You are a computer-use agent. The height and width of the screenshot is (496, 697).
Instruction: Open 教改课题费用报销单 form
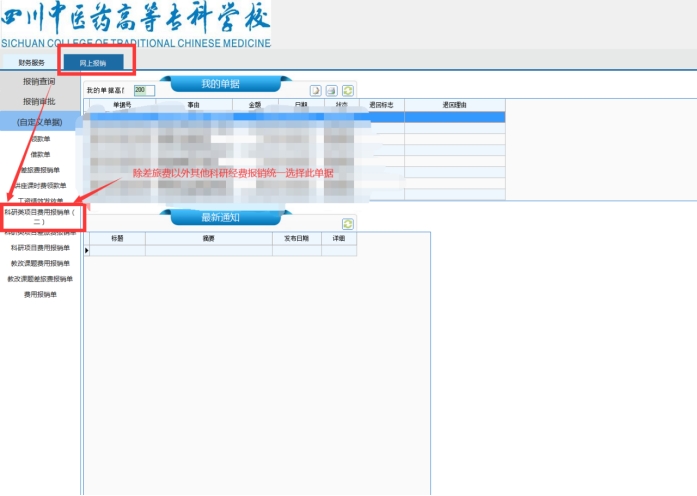pyautogui.click(x=40, y=263)
